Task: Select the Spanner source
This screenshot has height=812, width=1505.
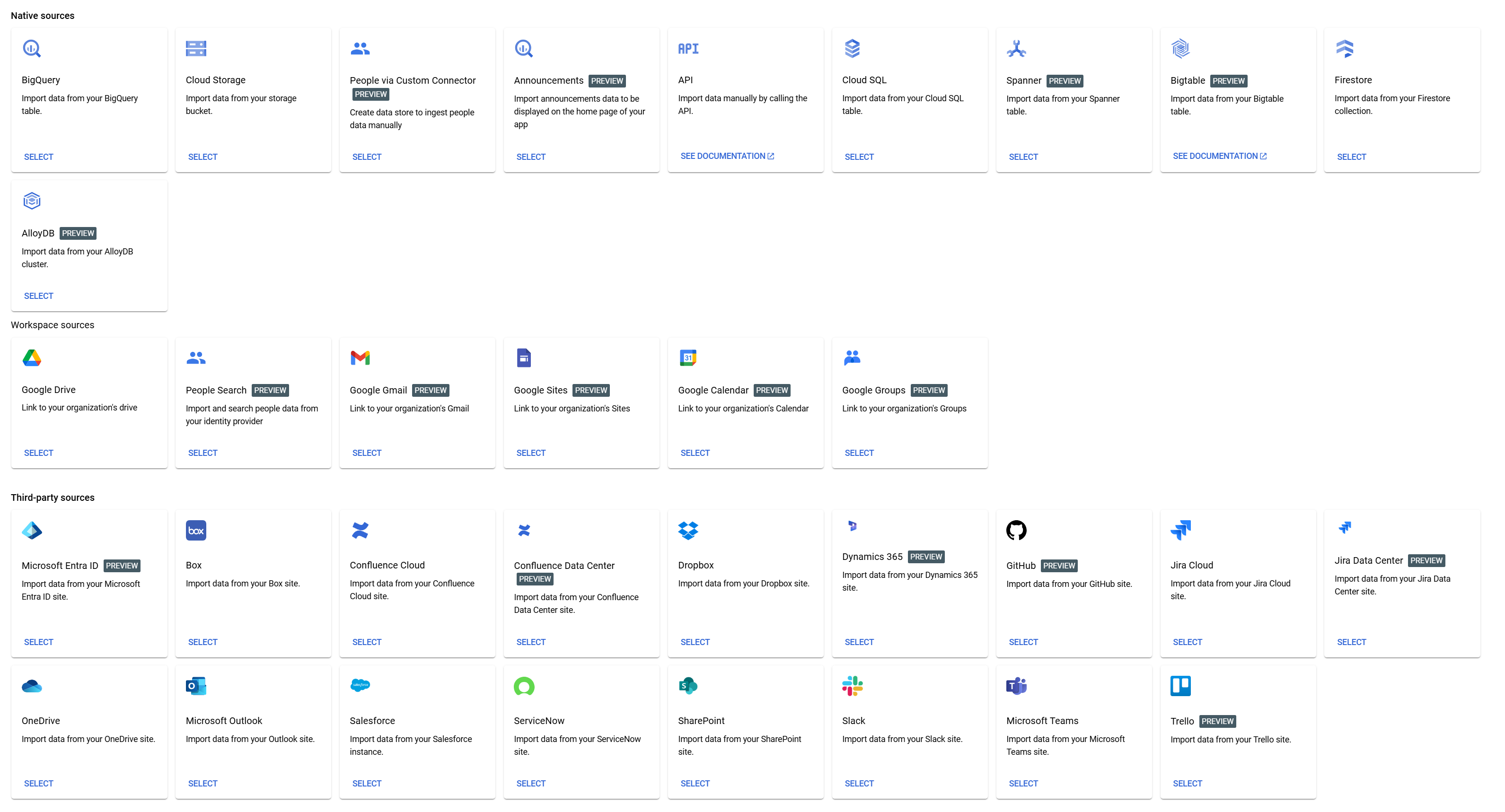Action: tap(1023, 157)
